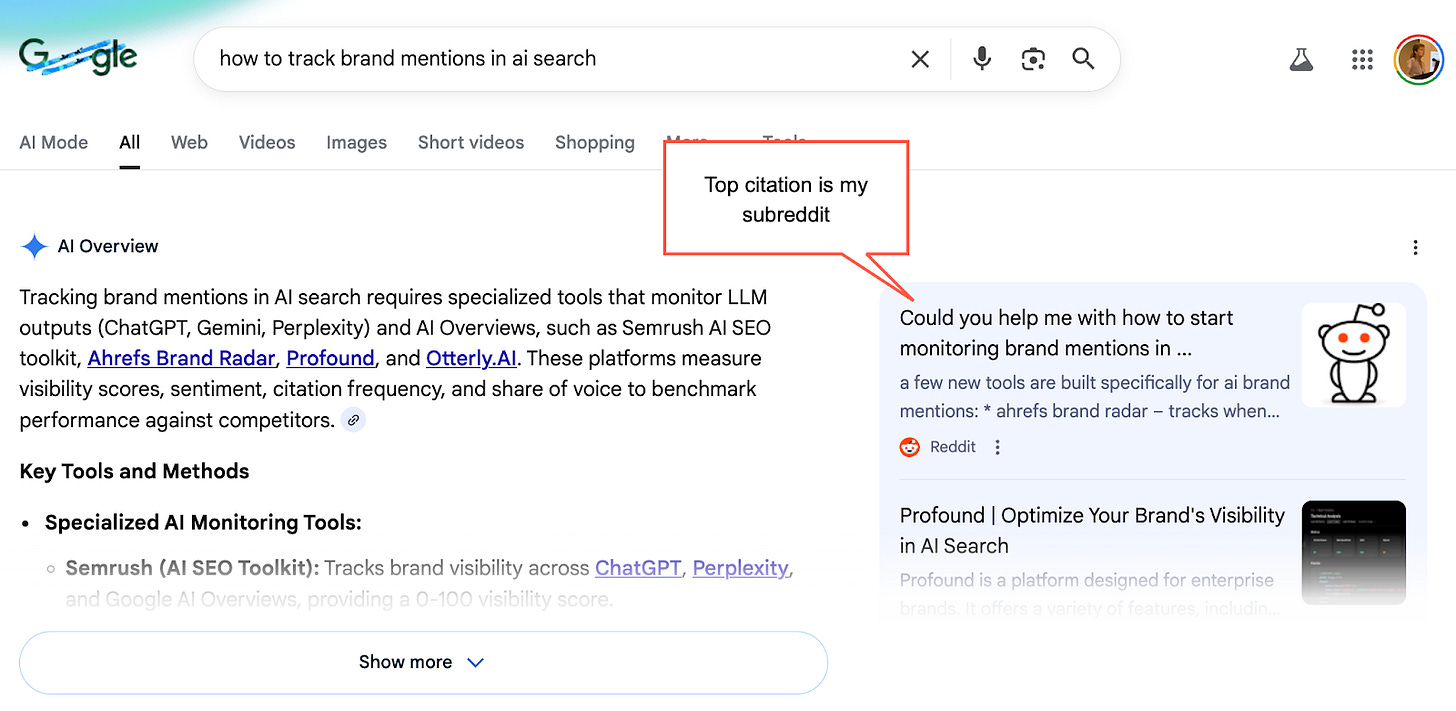This screenshot has height=711, width=1456.
Task: Click the Reddit Snoo thumbnail
Action: point(1354,355)
